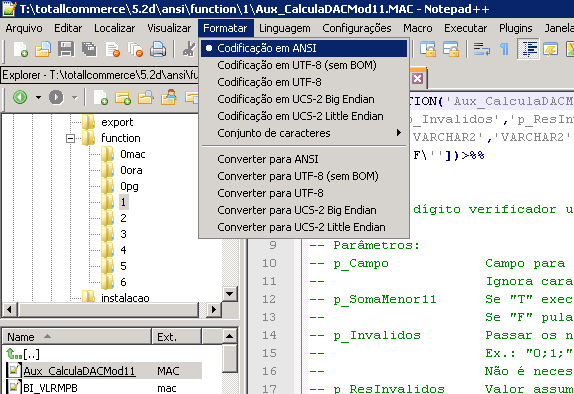Open a file using toolbar folder icon
This screenshot has width=574, height=394.
pyautogui.click(x=43, y=49)
